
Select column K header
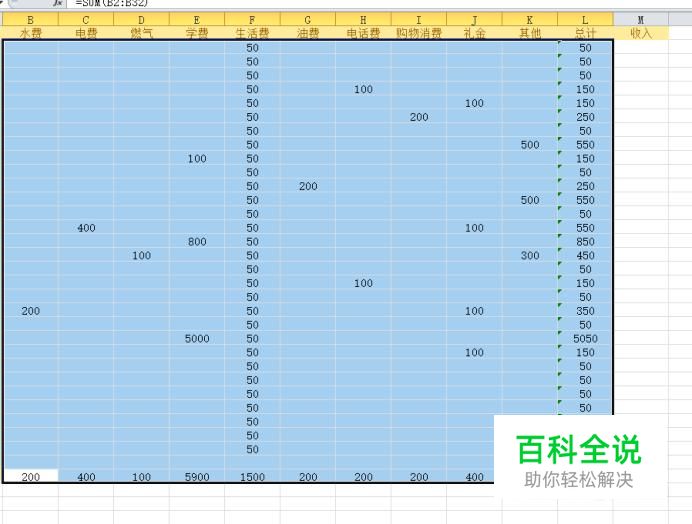[x=530, y=19]
